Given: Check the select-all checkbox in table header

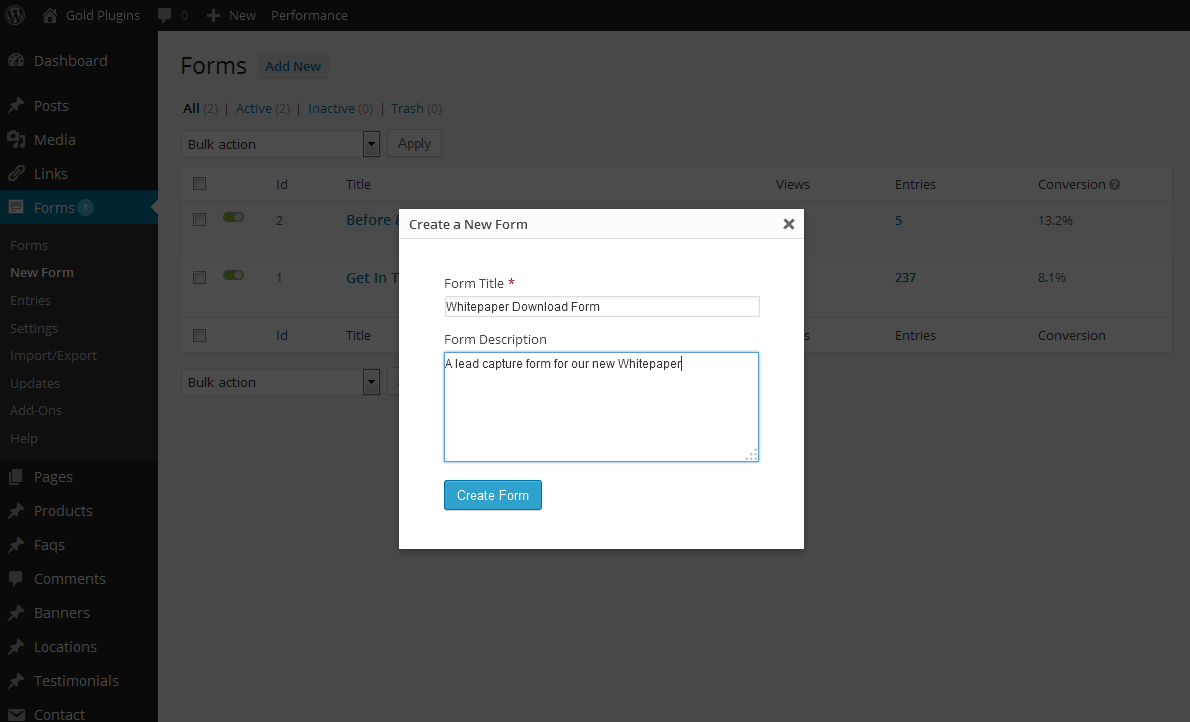Looking at the screenshot, I should point(199,184).
